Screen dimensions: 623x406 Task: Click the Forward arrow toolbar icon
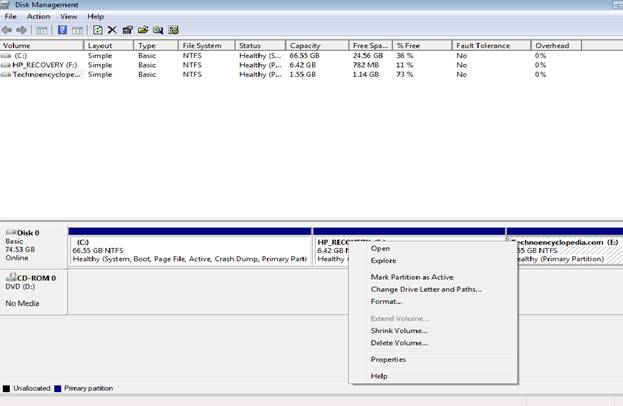pyautogui.click(x=21, y=30)
